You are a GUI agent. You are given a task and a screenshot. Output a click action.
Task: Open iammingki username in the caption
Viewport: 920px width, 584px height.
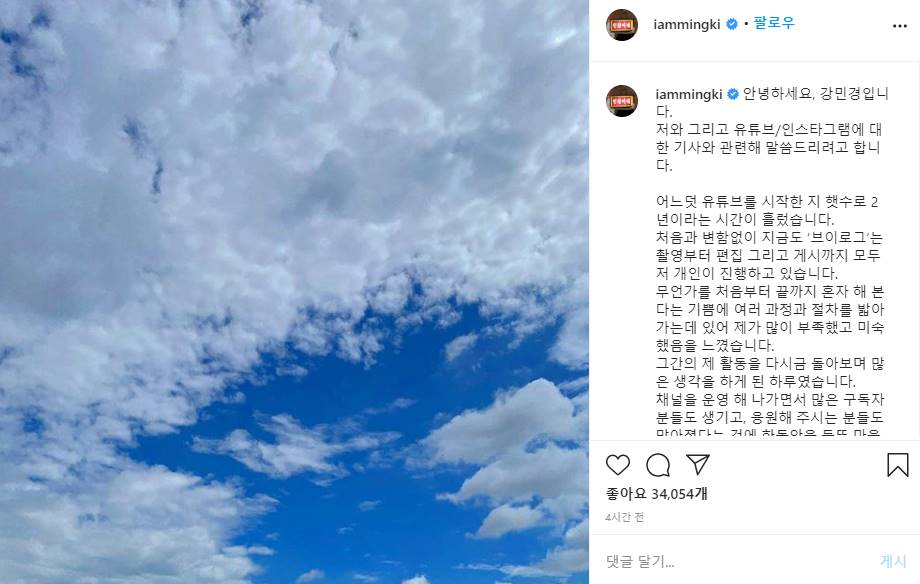[689, 94]
